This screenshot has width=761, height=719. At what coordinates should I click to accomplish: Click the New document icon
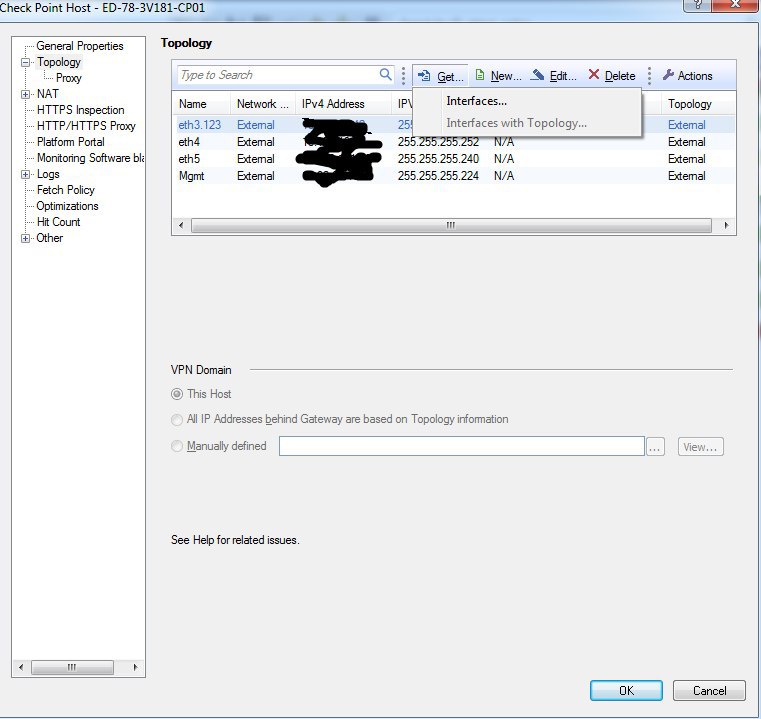480,75
